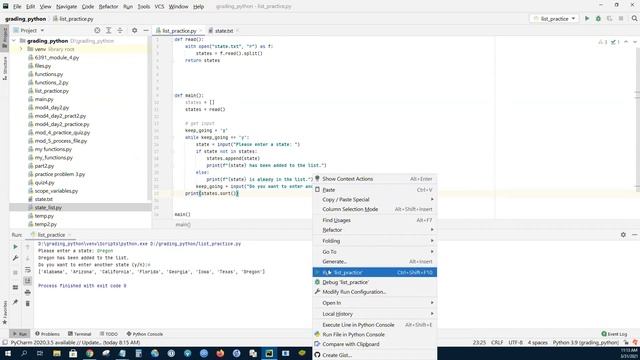Click the layout icon in Run panel
Image resolution: width=640 pixels, height=360 pixels.
click(x=15, y=287)
